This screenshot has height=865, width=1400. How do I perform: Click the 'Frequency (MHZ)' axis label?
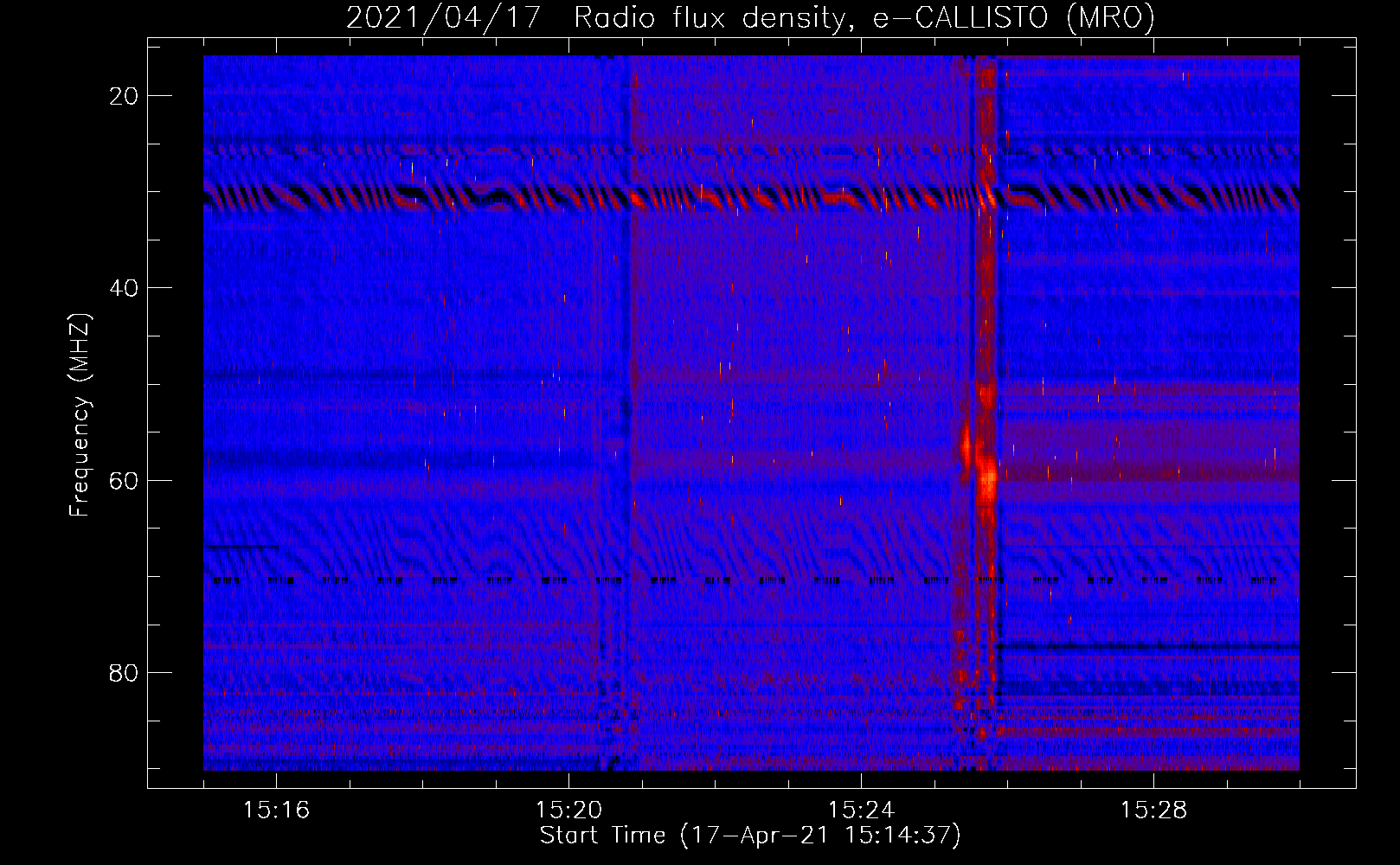click(x=80, y=414)
